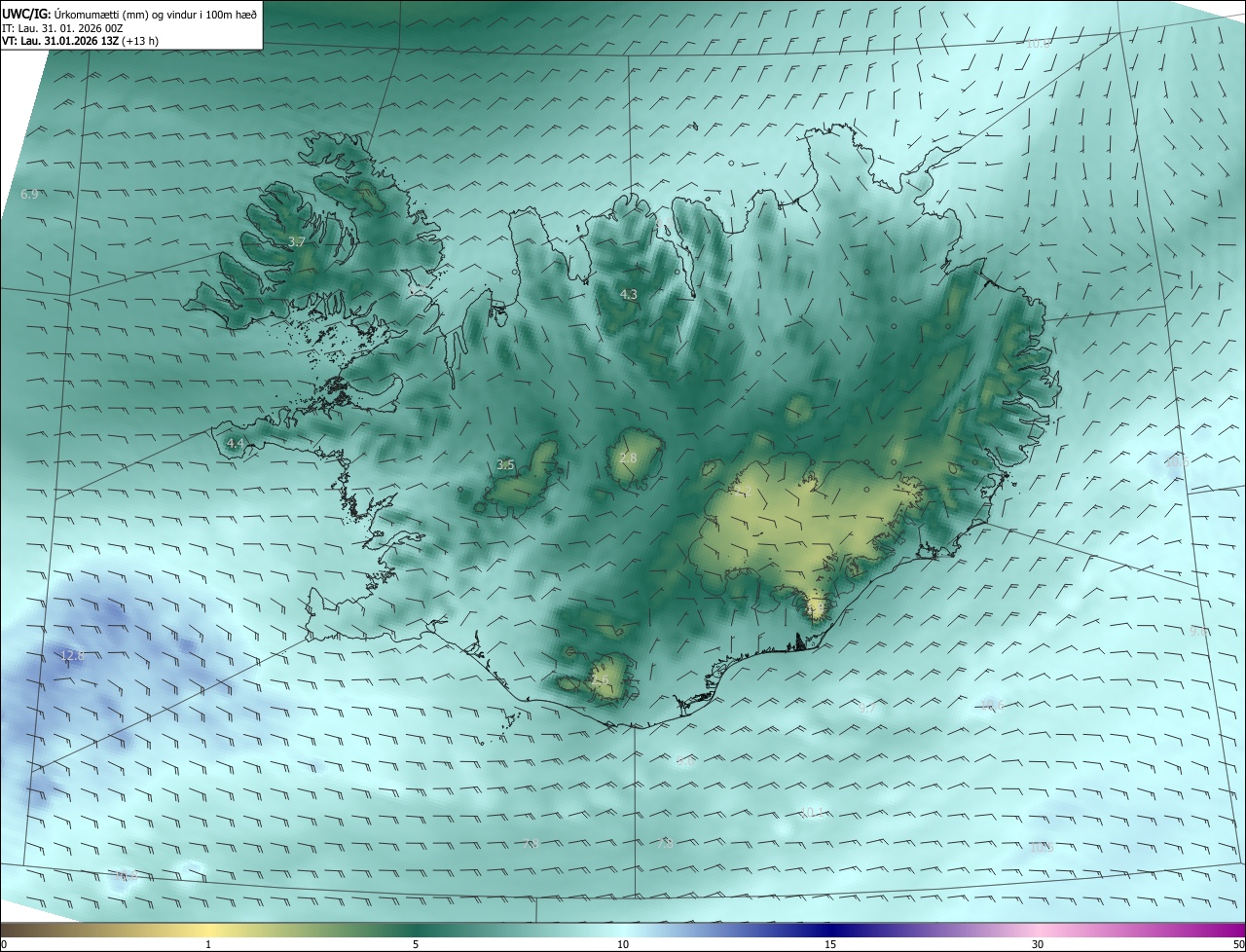This screenshot has height=952, width=1246.
Task: Click the 2.6 value on southern glacier
Action: pos(601,680)
